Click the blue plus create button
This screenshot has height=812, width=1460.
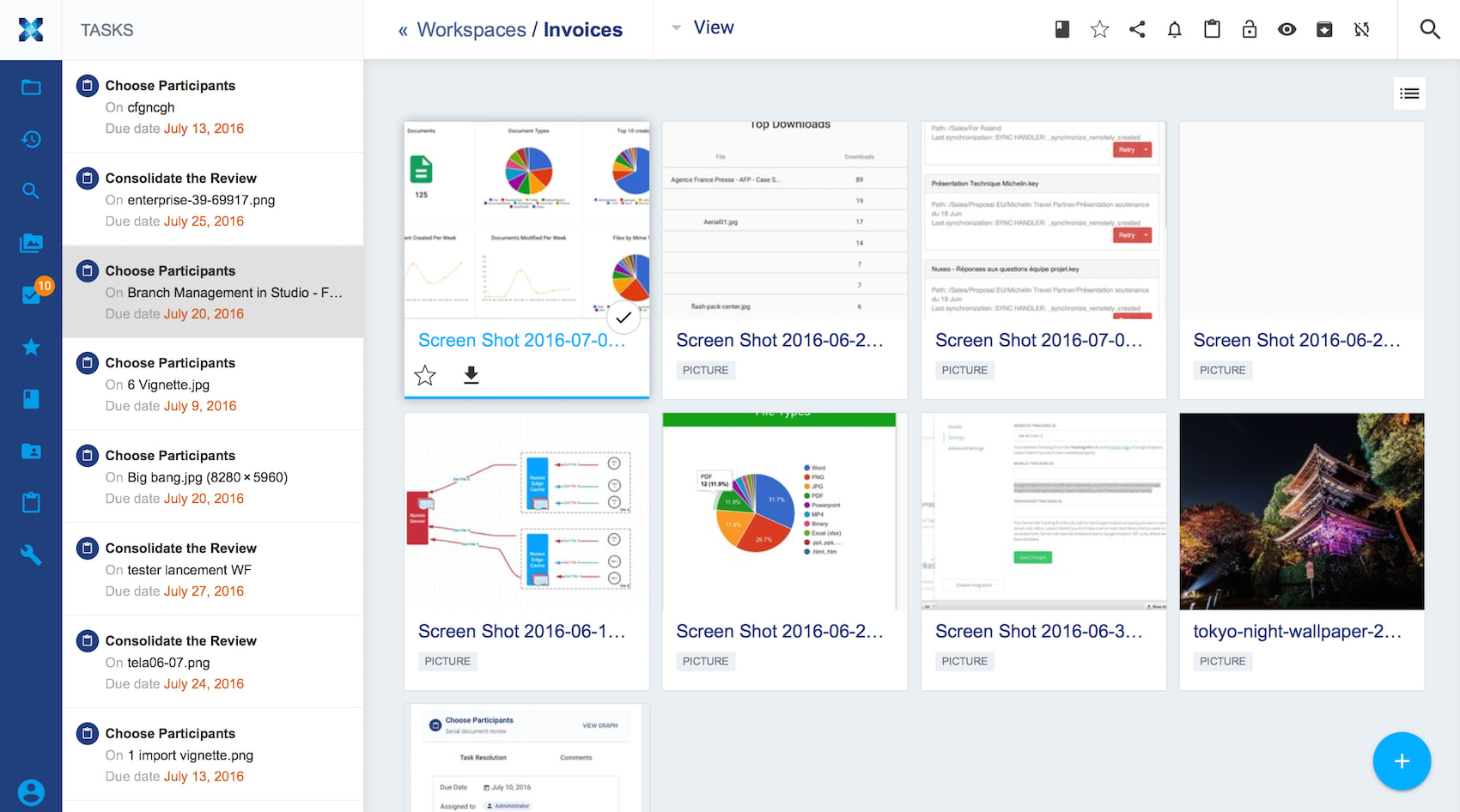pos(1402,760)
